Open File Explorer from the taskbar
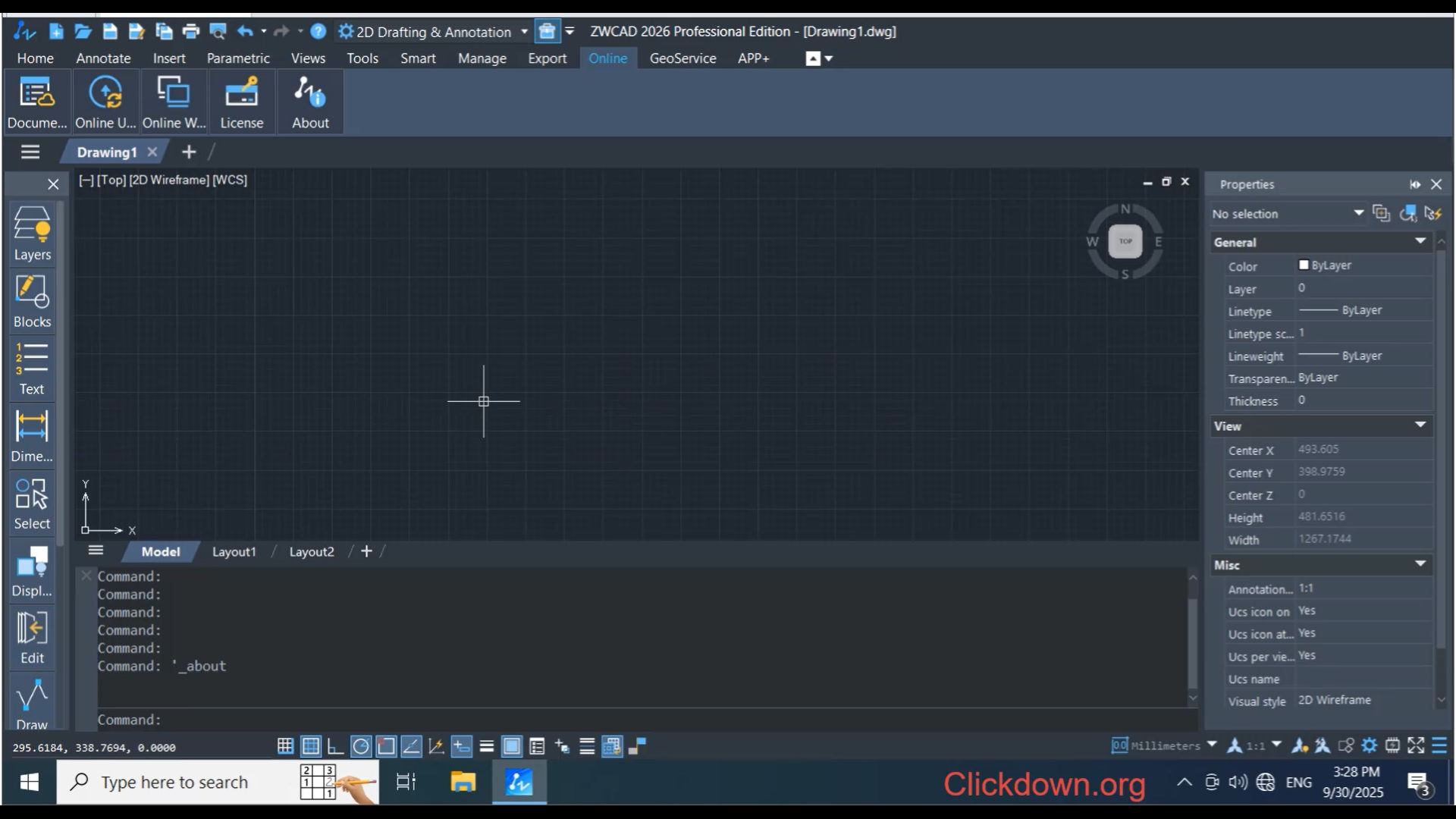The width and height of the screenshot is (1456, 819). click(463, 782)
